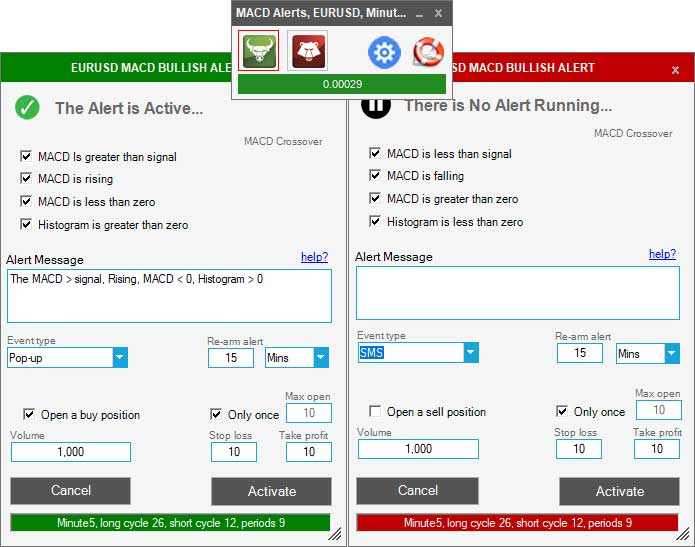
Task: Click Volume field in the red window
Action: point(418,449)
